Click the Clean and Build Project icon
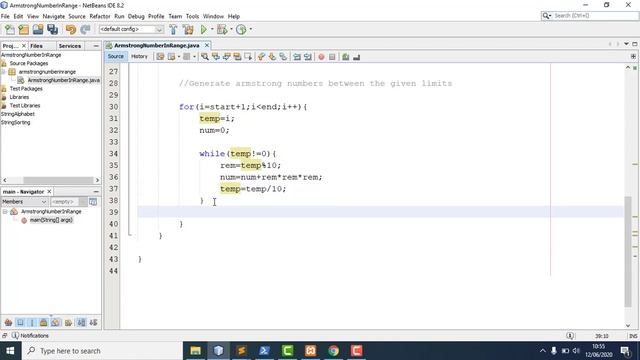Viewport: 640px width, 360px height. coord(188,29)
